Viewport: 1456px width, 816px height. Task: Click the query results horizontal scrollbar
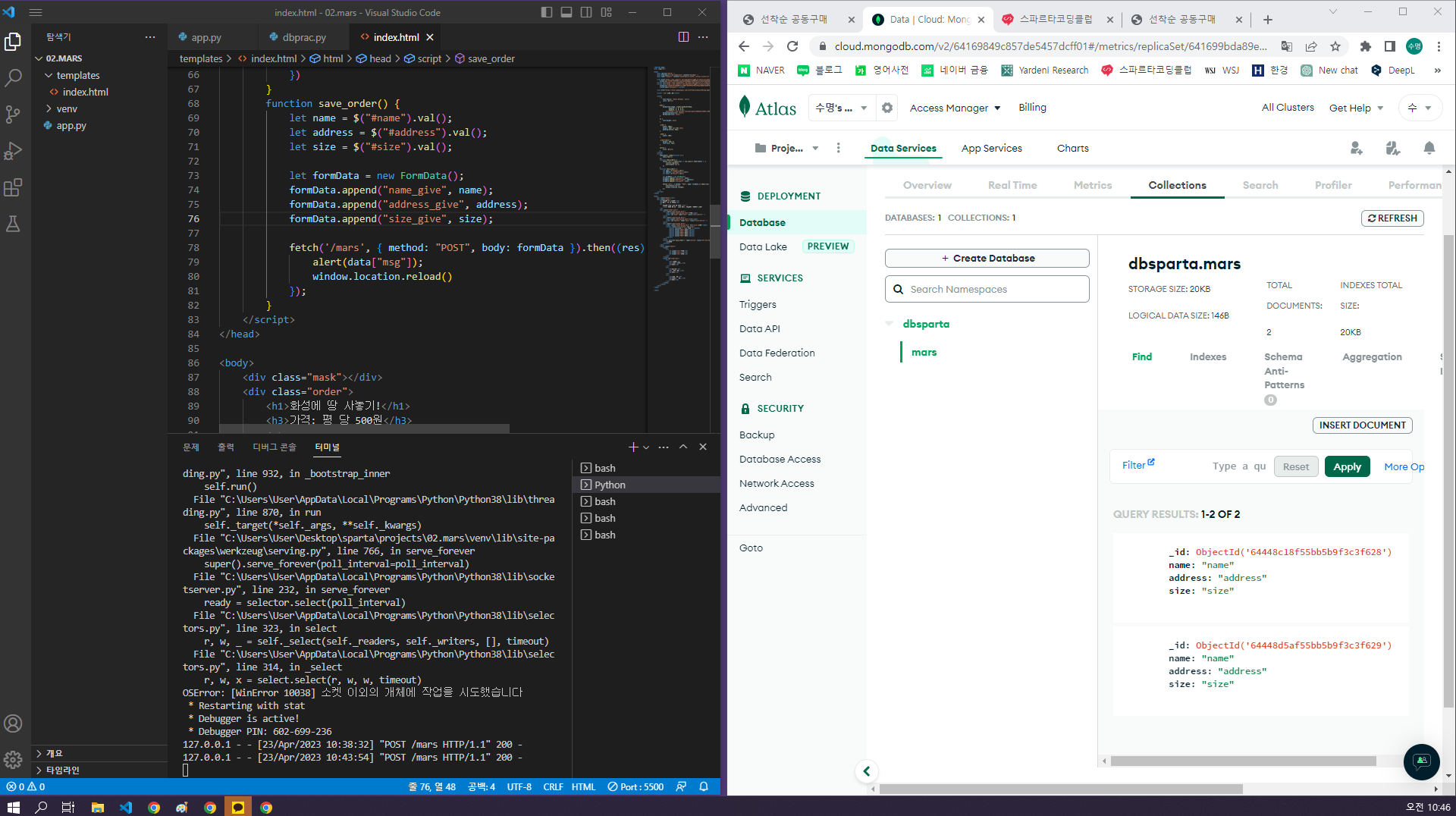pyautogui.click(x=1244, y=761)
